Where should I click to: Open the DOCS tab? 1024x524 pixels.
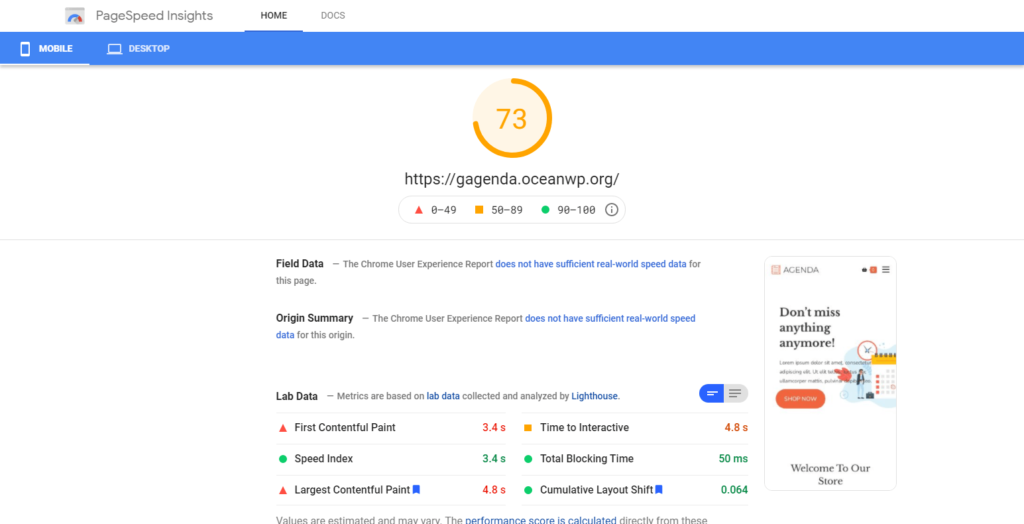coord(333,16)
